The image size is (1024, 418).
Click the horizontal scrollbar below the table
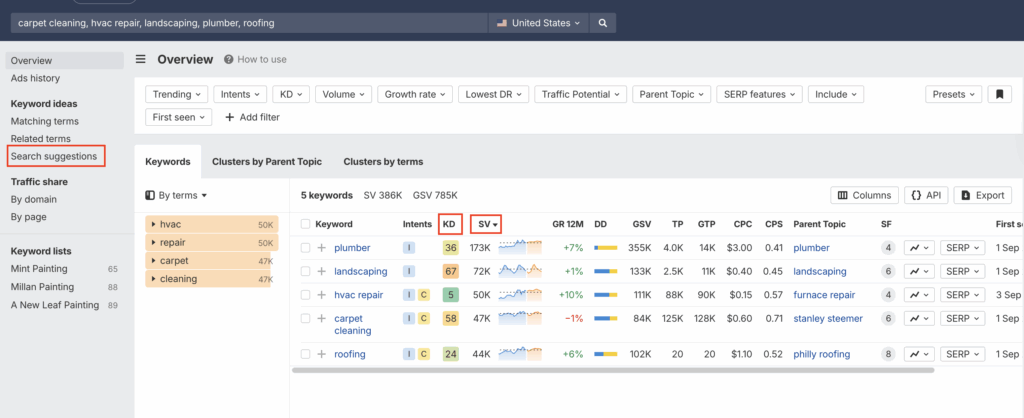pos(612,369)
